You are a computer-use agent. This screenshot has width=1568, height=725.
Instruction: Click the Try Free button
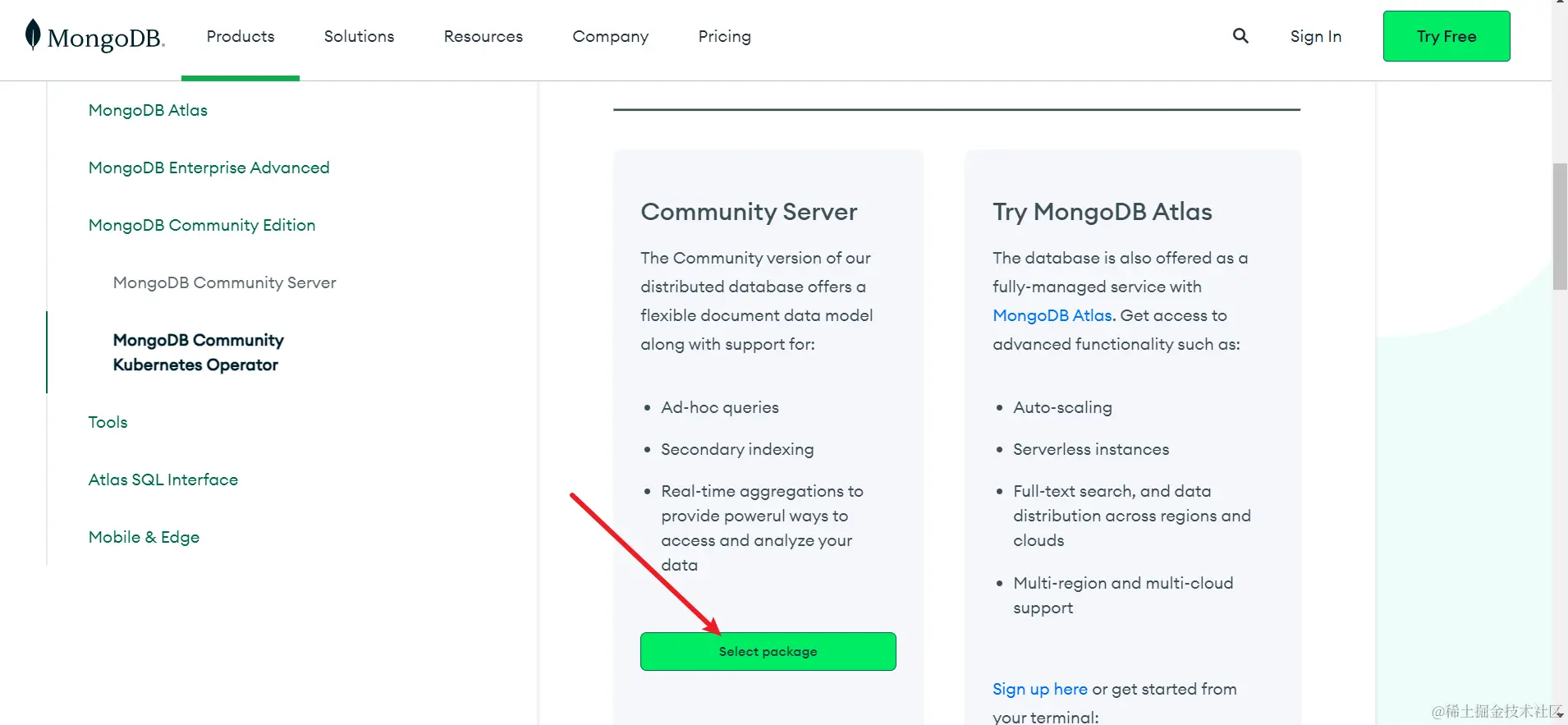[1447, 36]
